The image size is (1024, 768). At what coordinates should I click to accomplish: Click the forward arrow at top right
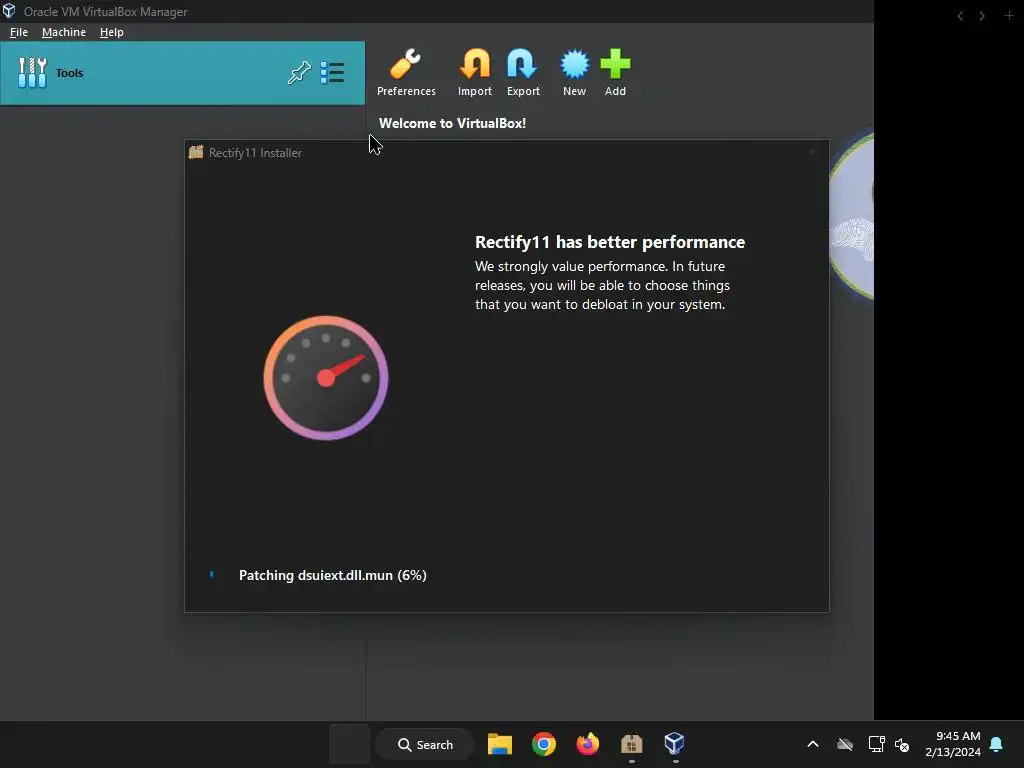tap(982, 16)
